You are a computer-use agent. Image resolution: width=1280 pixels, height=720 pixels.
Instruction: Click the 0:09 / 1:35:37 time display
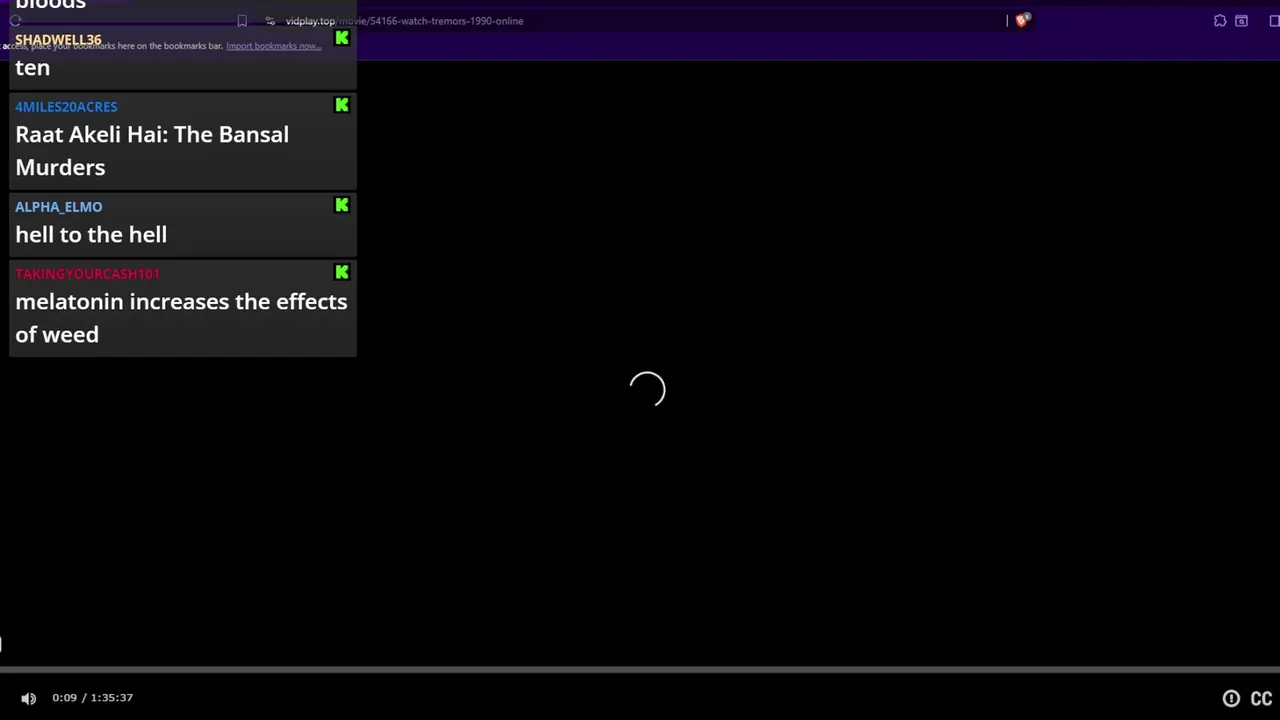[92, 698]
